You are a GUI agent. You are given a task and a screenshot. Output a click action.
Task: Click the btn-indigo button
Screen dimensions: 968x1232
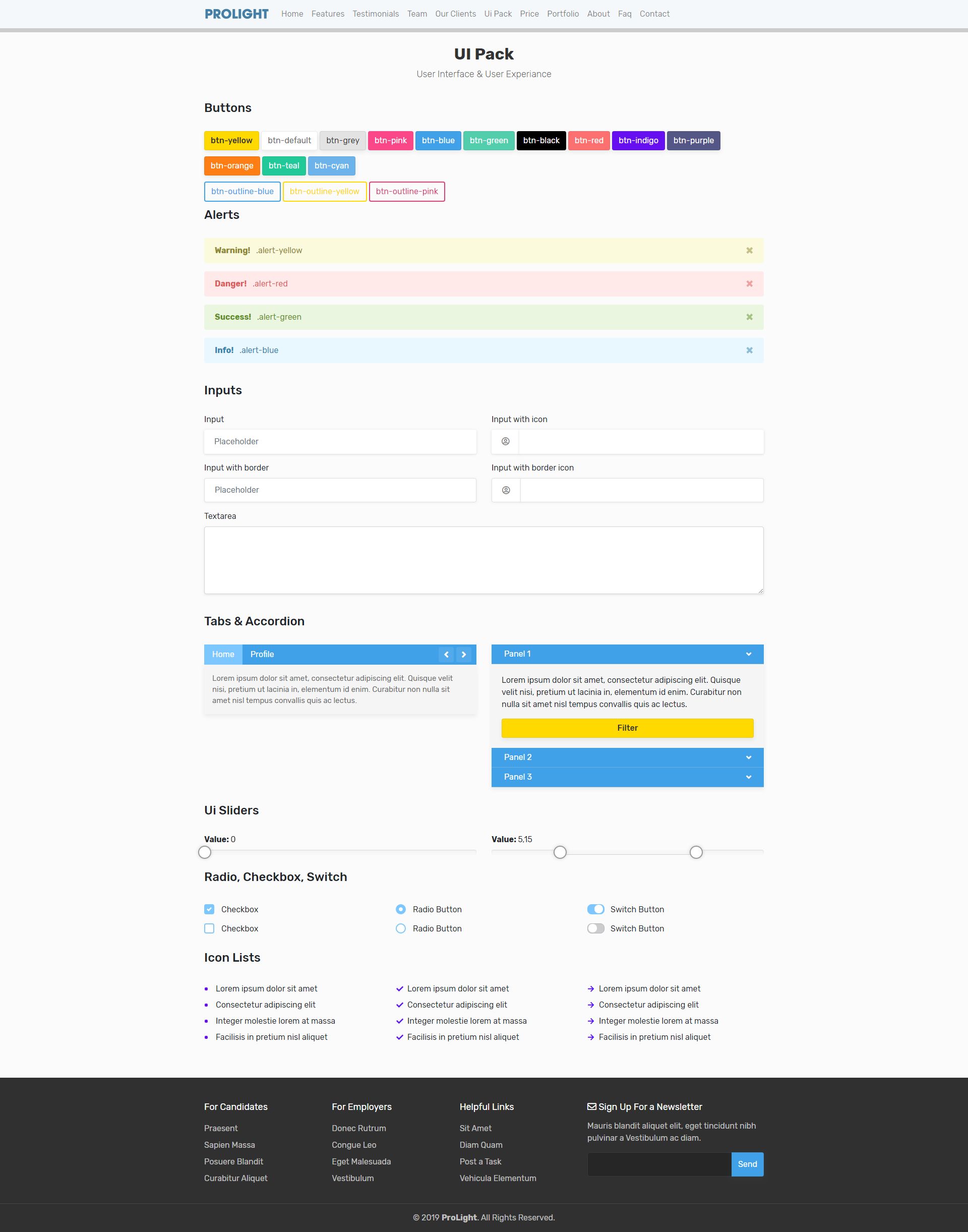638,141
